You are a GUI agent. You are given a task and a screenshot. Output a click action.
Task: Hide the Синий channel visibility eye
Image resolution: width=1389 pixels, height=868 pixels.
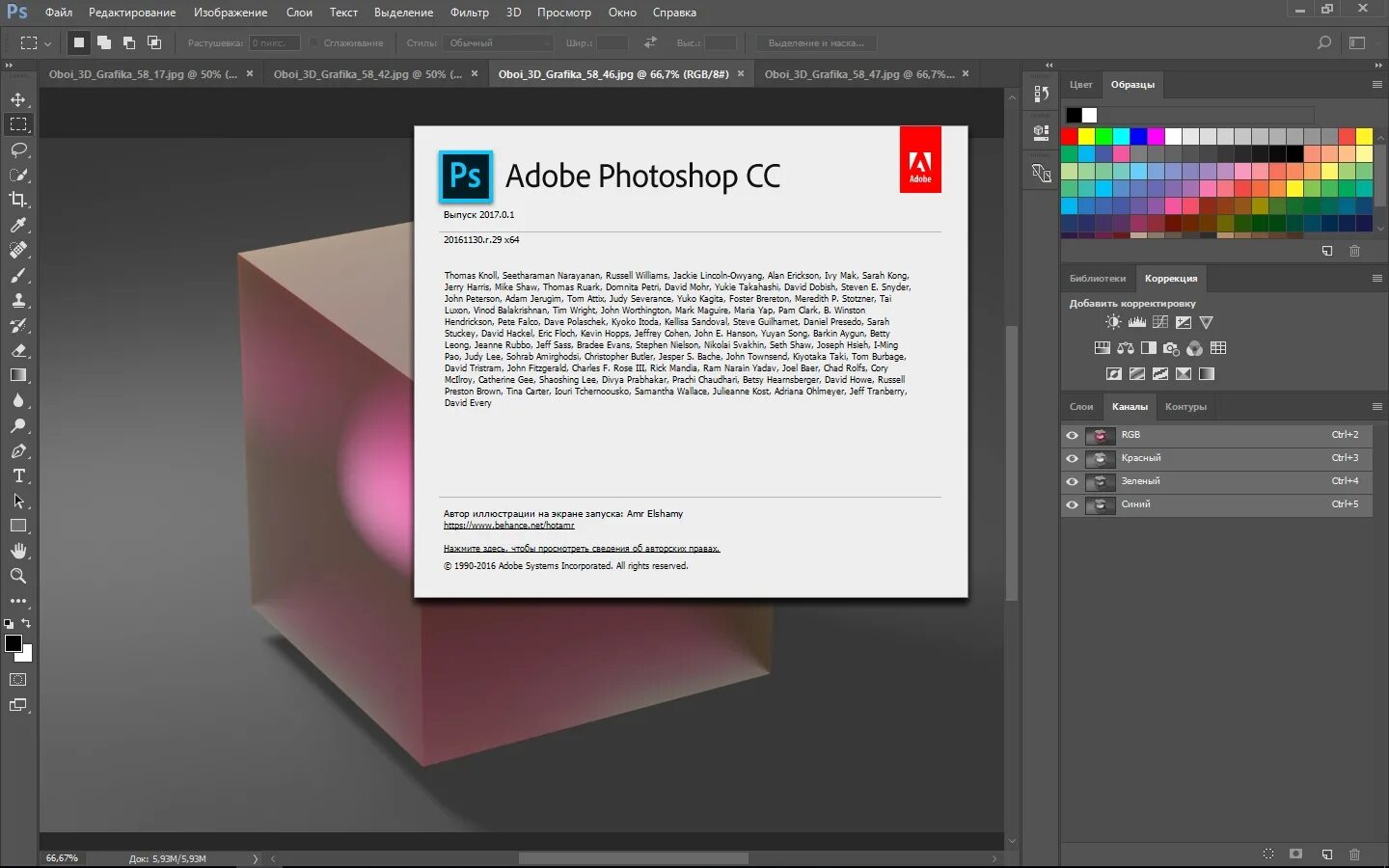click(1072, 504)
